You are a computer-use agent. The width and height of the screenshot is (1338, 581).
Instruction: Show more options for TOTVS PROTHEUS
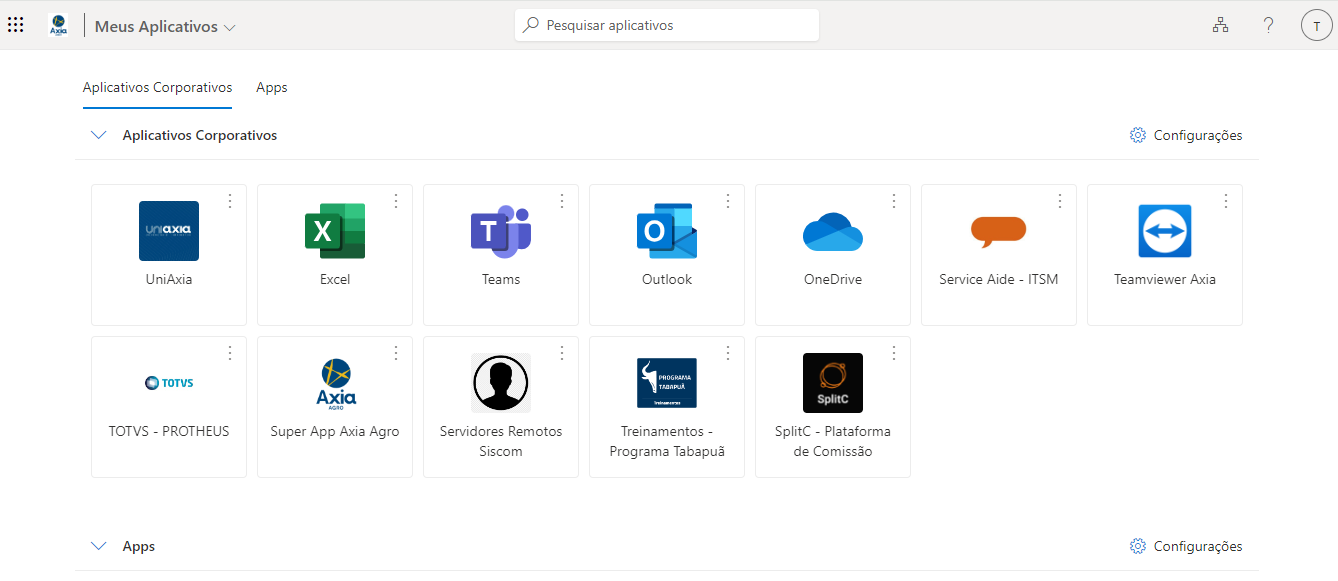230,353
